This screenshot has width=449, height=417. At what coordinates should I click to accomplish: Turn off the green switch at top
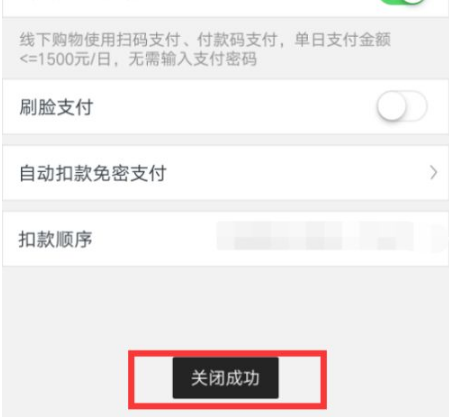tap(404, 2)
